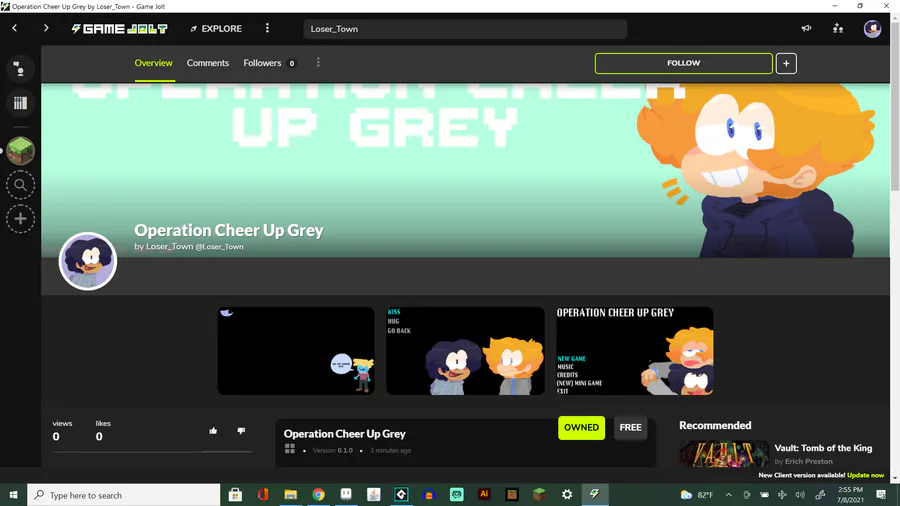The height and width of the screenshot is (506, 900).
Task: Click the FREE price tag
Action: point(630,427)
